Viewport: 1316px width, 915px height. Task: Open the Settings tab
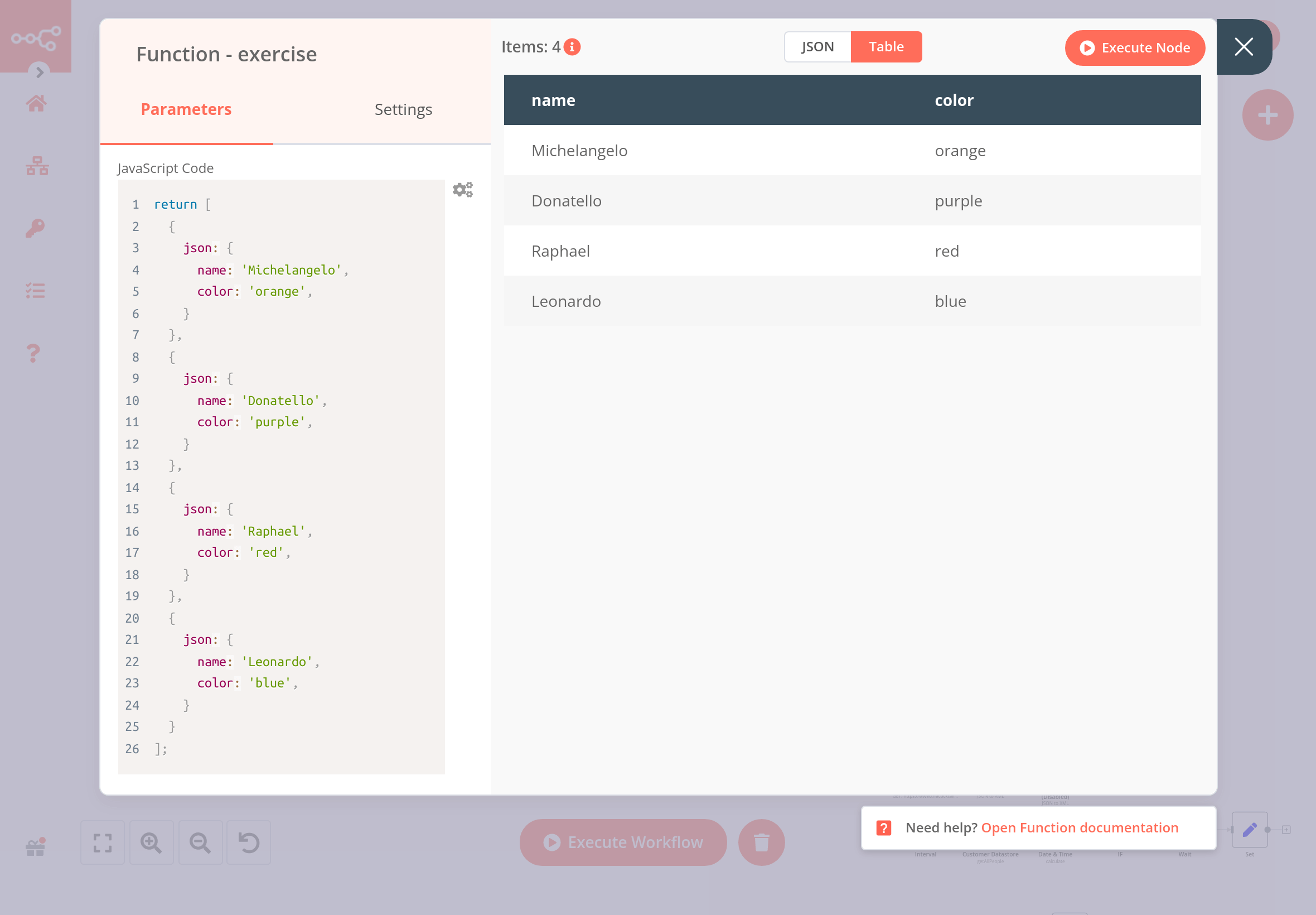(403, 109)
